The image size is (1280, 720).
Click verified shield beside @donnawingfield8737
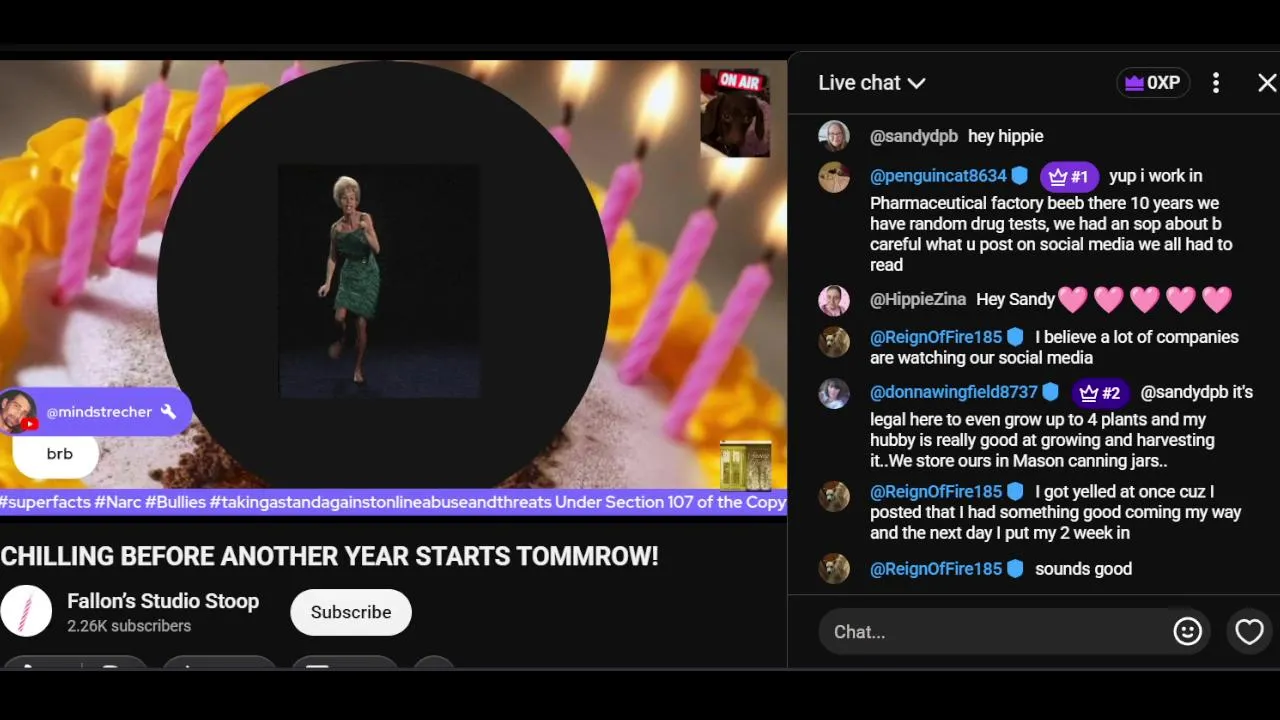pos(1050,392)
